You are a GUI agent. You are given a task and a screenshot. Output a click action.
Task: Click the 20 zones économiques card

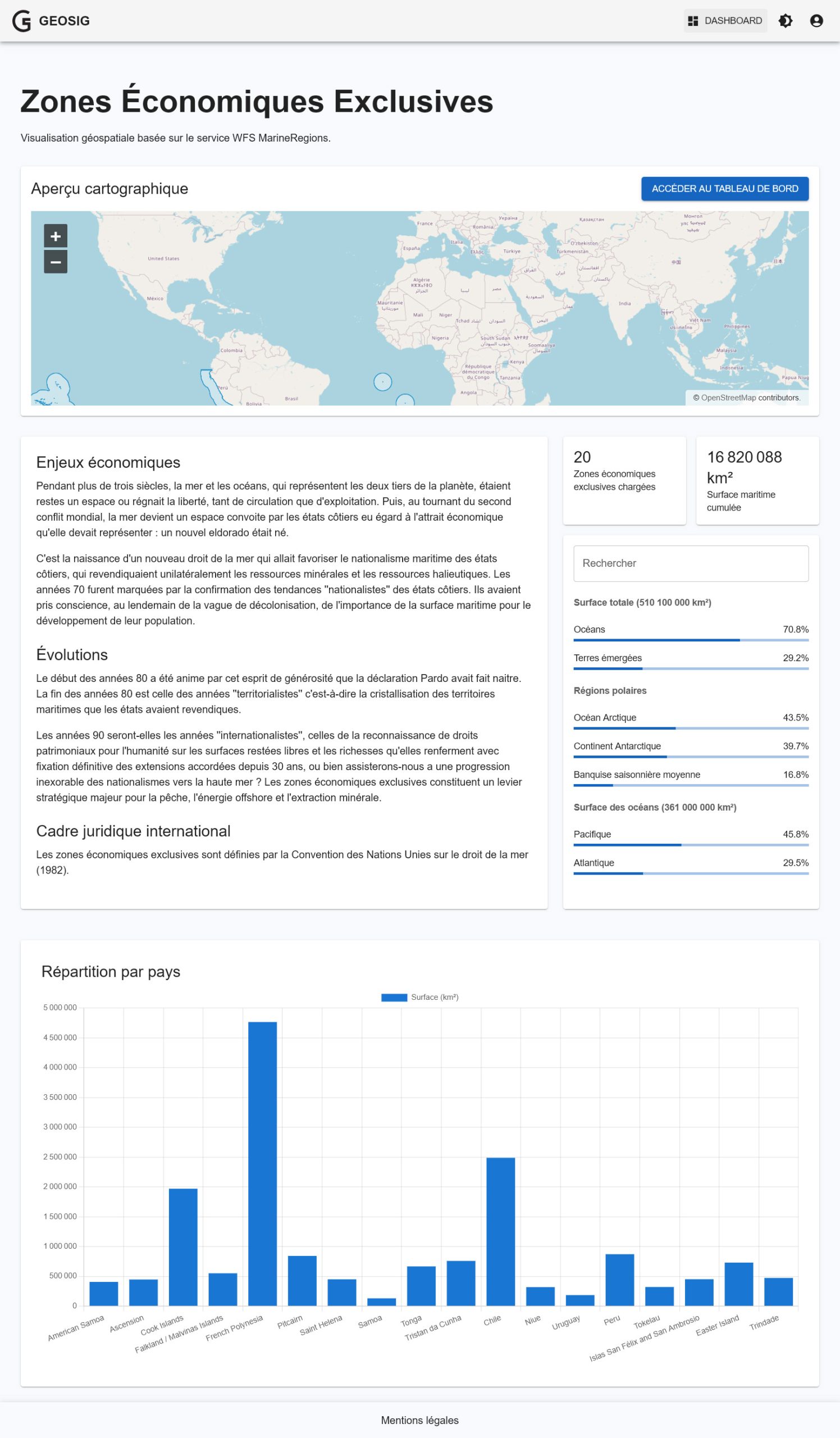(624, 480)
